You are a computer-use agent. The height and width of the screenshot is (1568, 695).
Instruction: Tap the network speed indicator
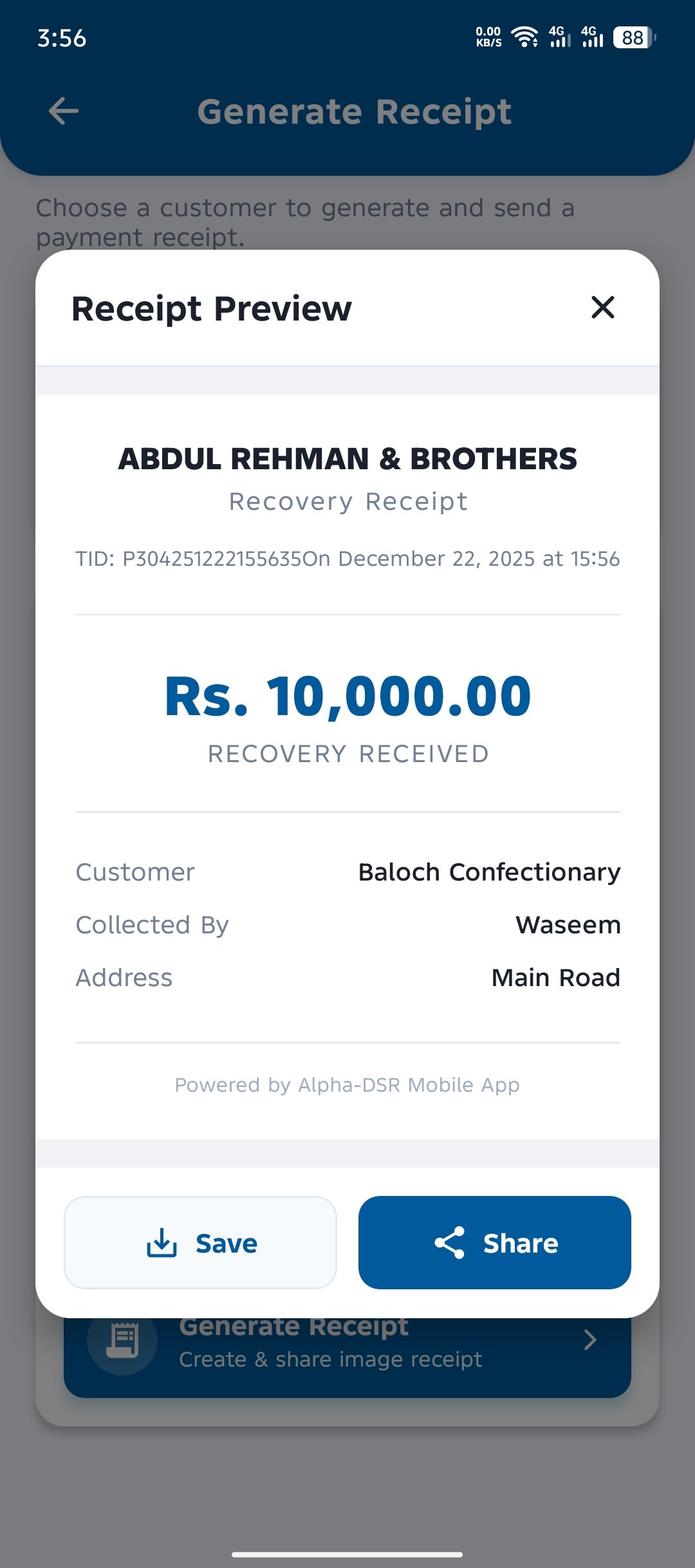[x=488, y=37]
